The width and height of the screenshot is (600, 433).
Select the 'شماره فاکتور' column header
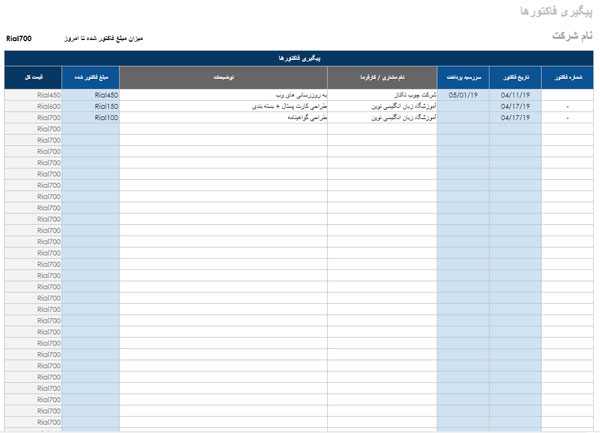coord(567,77)
